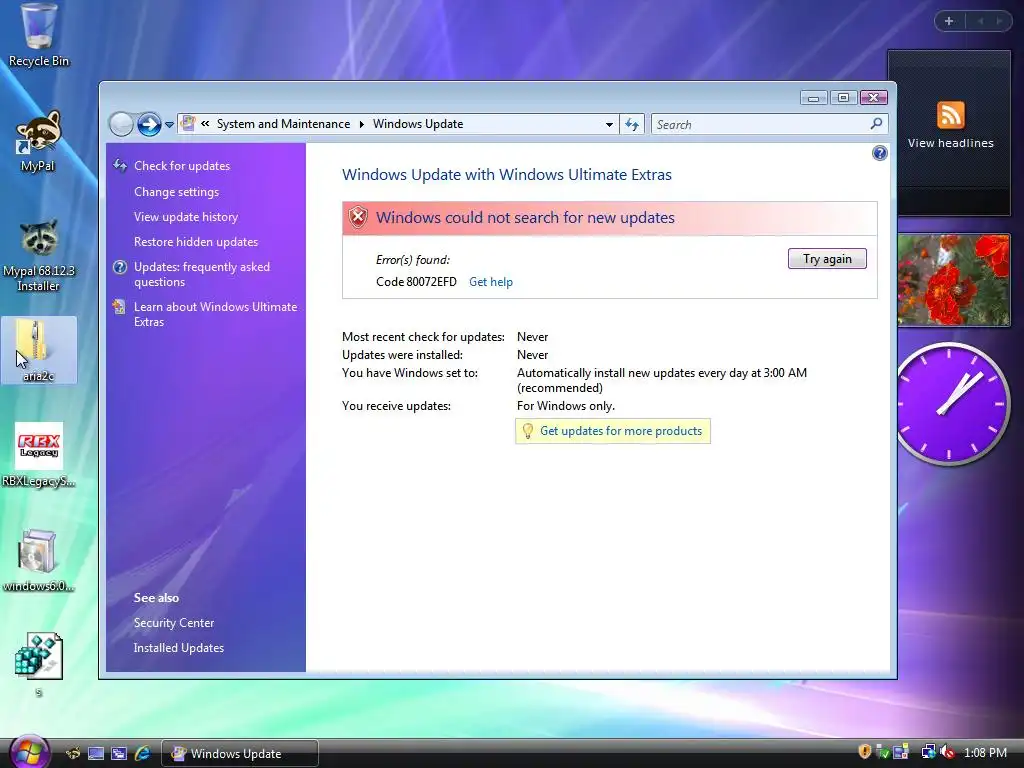Open View update history
The image size is (1024, 768).
point(185,217)
